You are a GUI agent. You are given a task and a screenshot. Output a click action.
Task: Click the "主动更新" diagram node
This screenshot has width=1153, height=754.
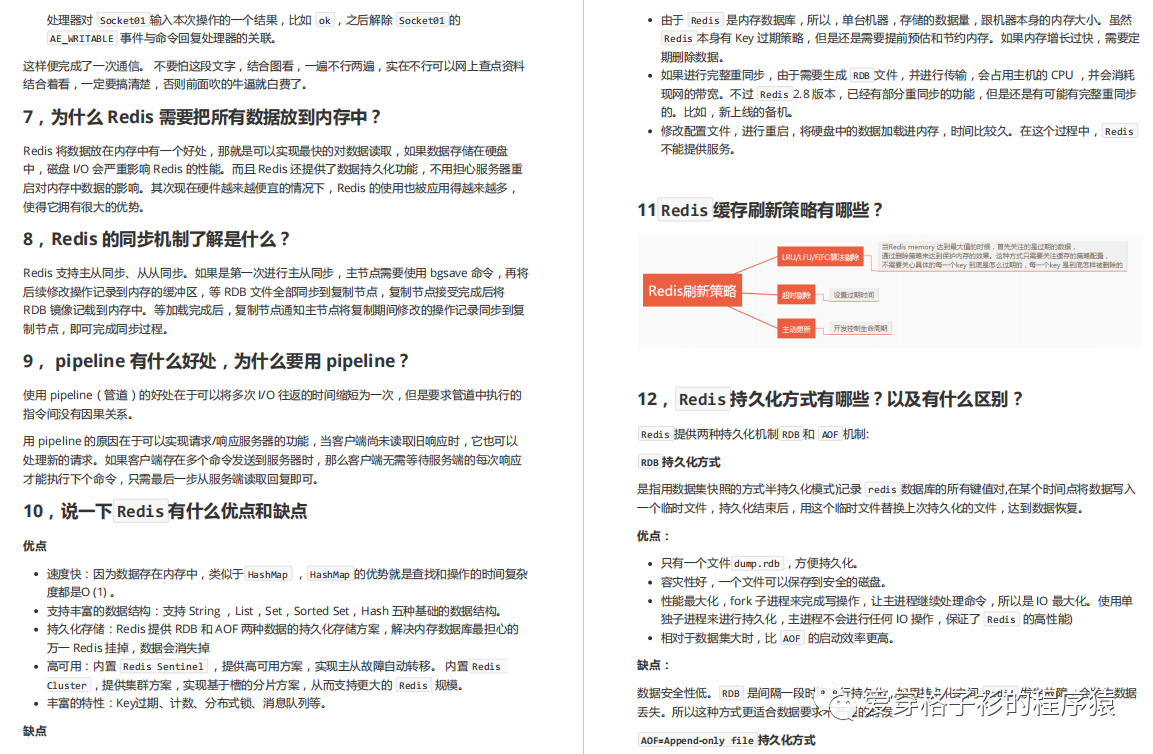[796, 329]
